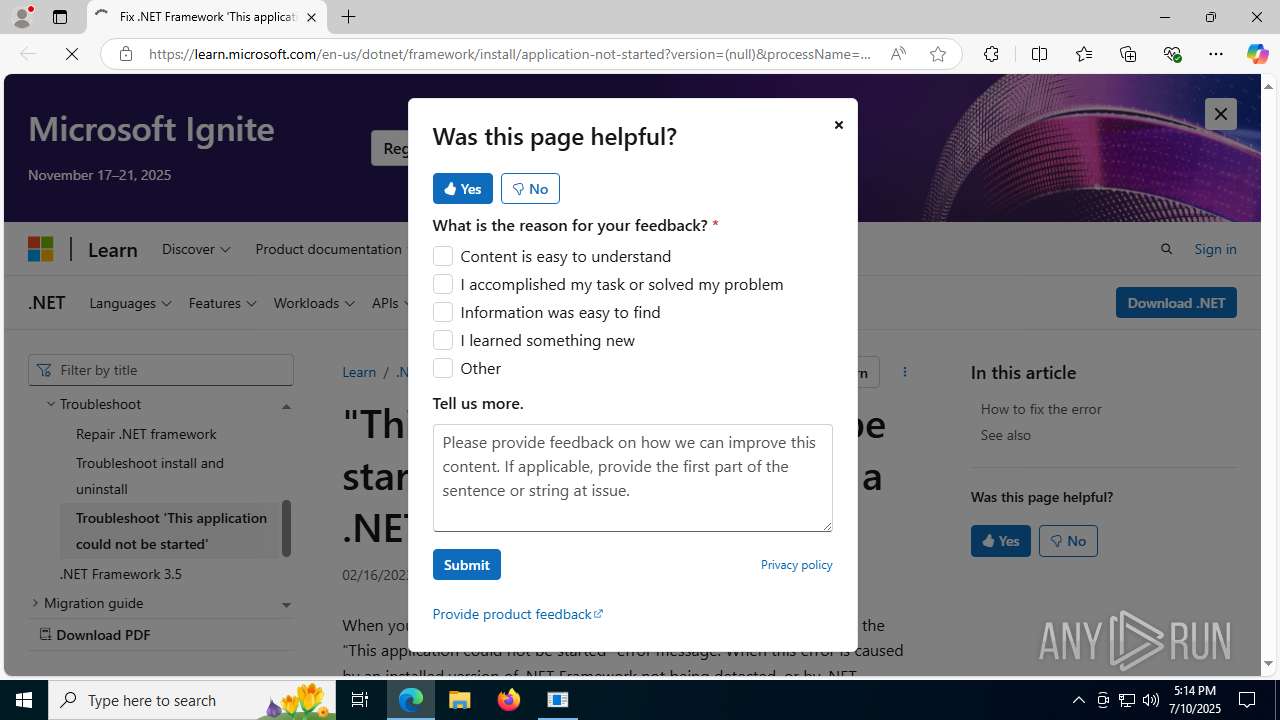Click Yes thumbs-up in feedback dialog

(462, 188)
